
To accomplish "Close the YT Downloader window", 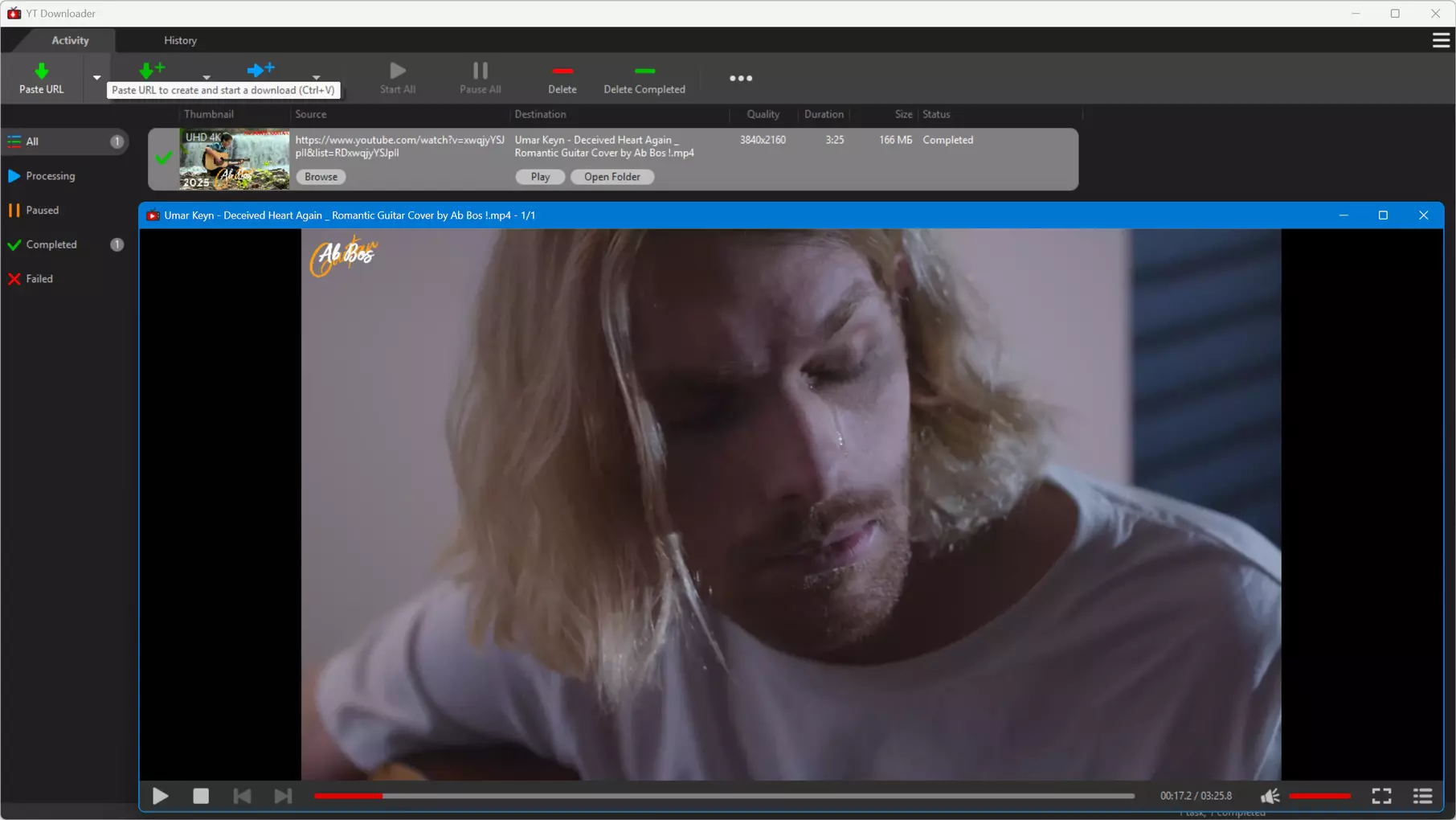I will [x=1435, y=14].
